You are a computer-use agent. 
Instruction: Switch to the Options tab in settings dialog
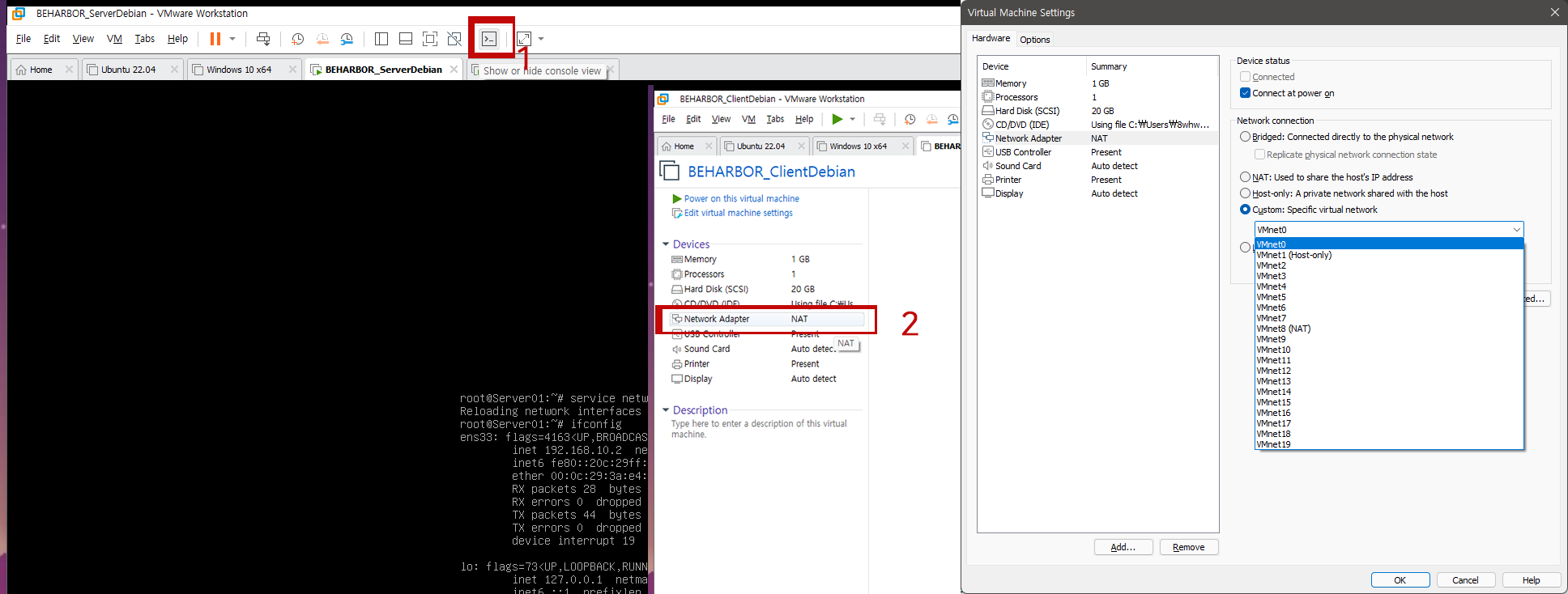(1034, 40)
